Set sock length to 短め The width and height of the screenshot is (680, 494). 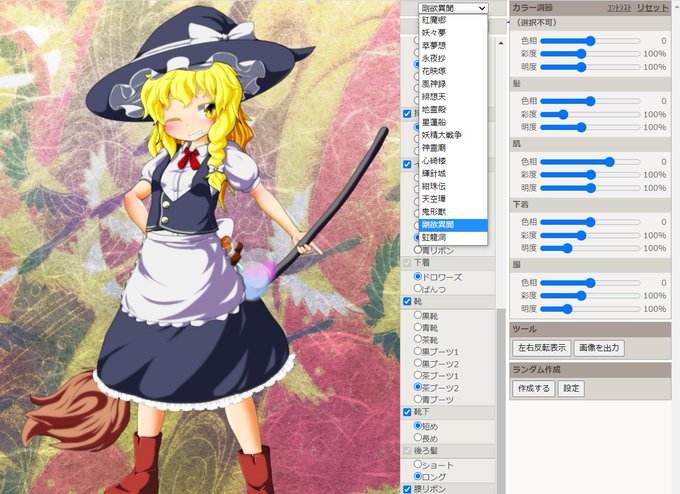pyautogui.click(x=418, y=425)
